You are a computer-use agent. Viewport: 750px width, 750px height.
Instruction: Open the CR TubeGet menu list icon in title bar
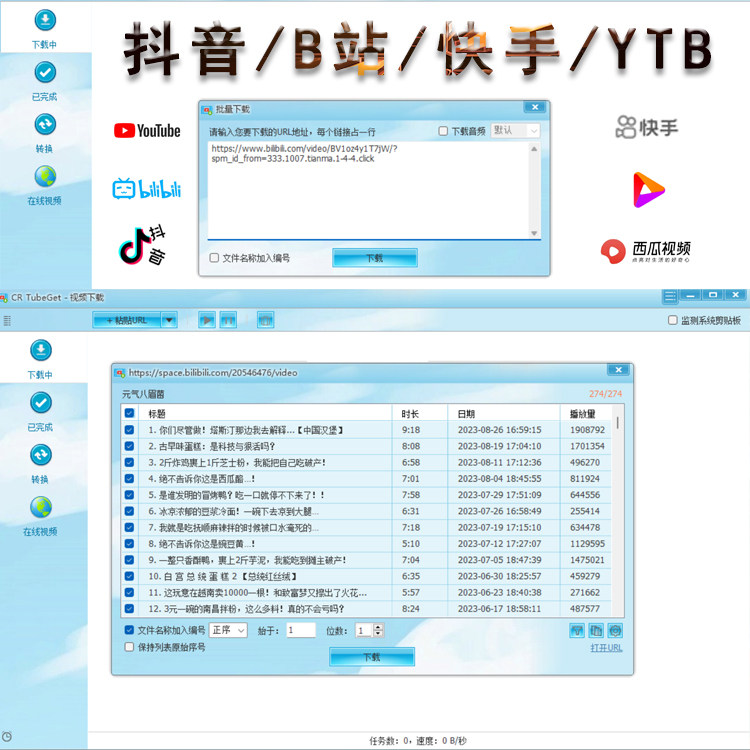[x=670, y=297]
